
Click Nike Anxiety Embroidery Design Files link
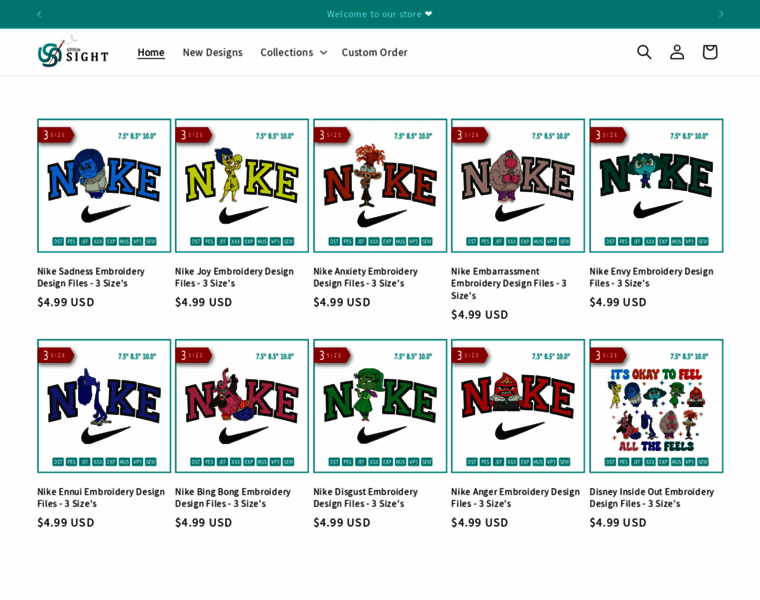pyautogui.click(x=365, y=277)
